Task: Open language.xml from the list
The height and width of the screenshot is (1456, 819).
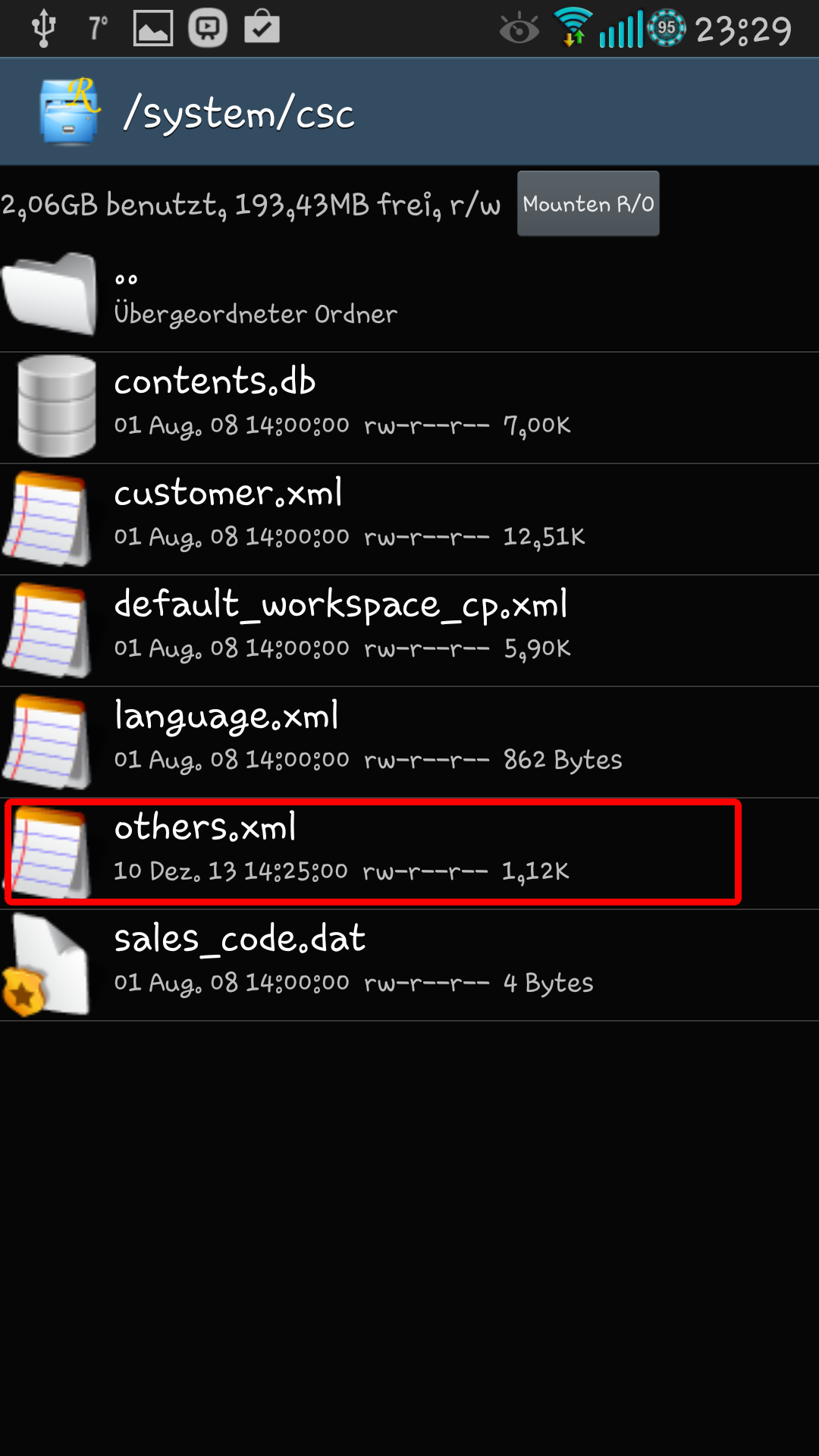Action: pos(409,742)
